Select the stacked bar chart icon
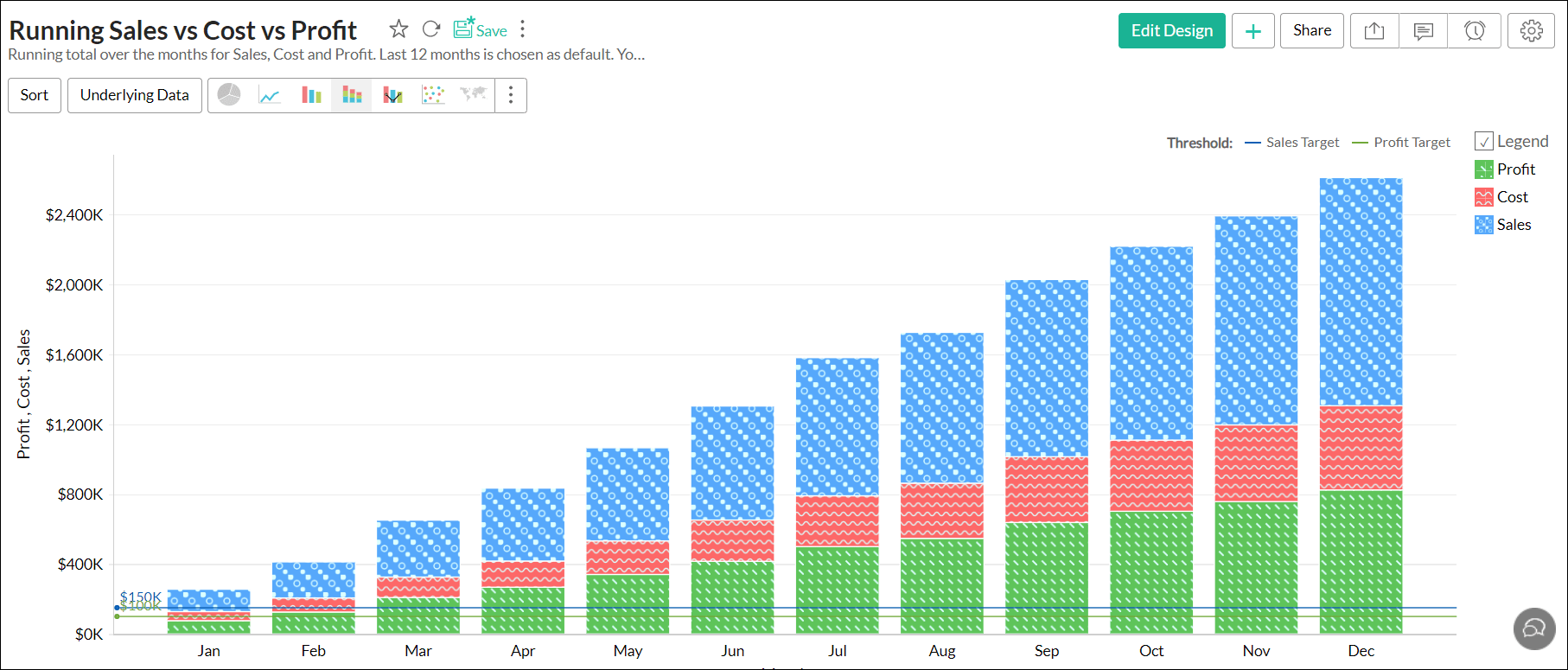The image size is (1568, 670). point(352,95)
